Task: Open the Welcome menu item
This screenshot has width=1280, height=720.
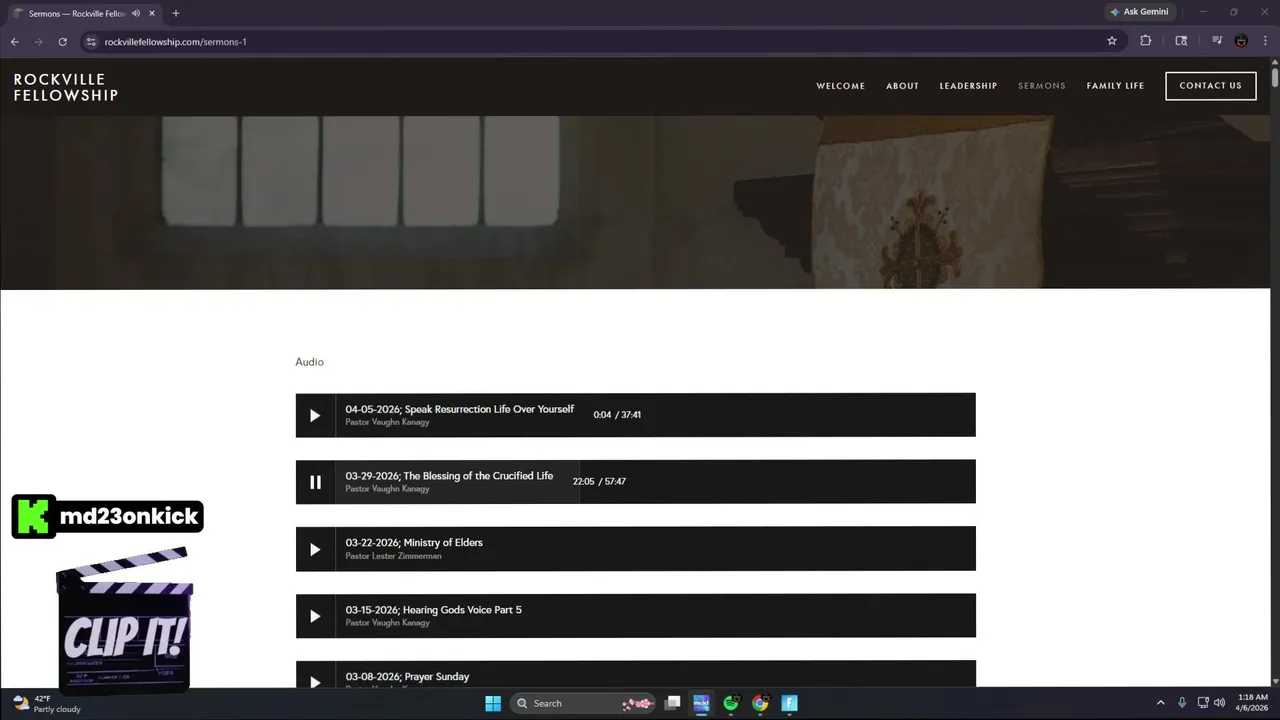Action: tap(840, 86)
